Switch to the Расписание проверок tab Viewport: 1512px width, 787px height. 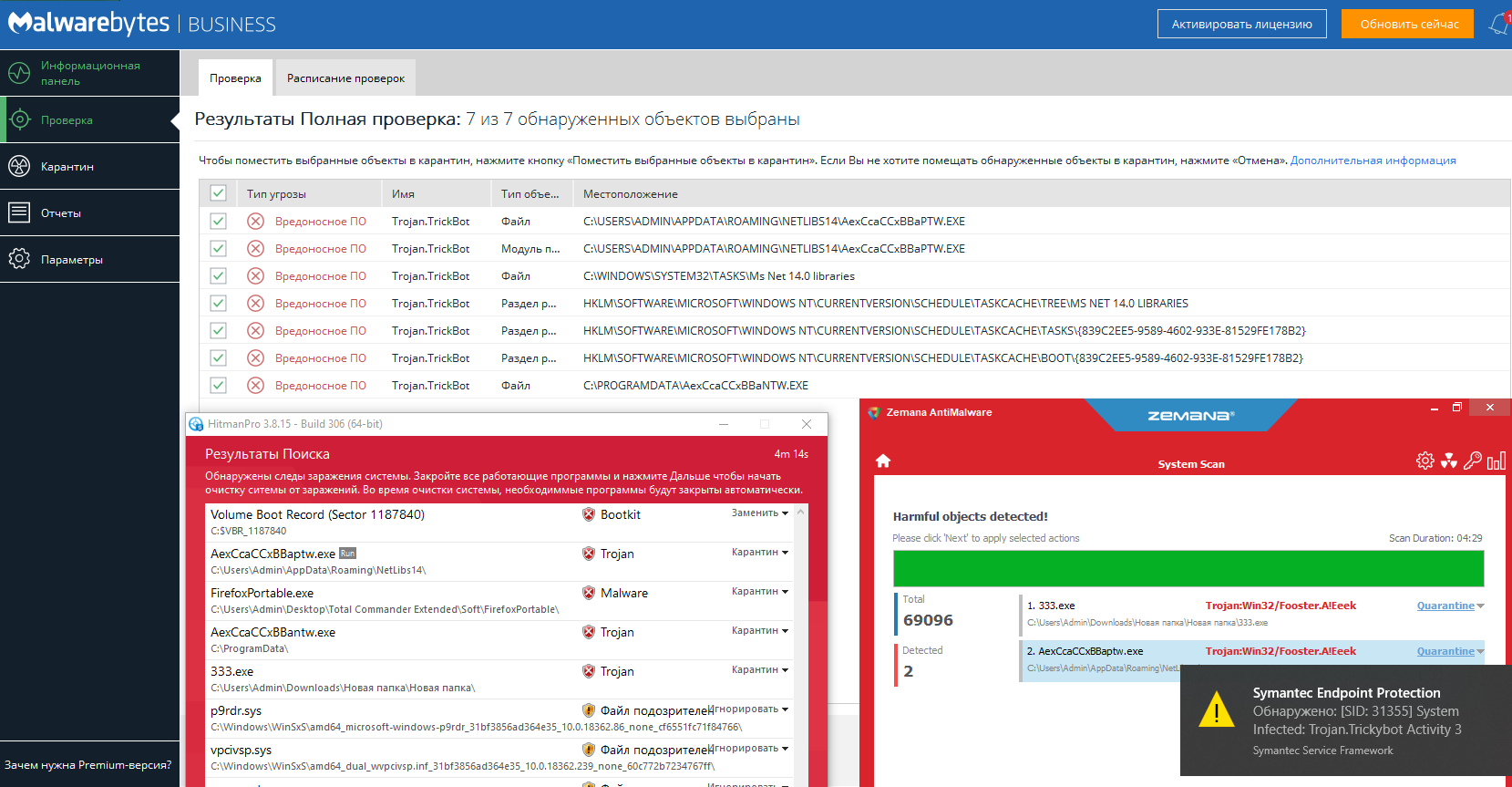[345, 78]
